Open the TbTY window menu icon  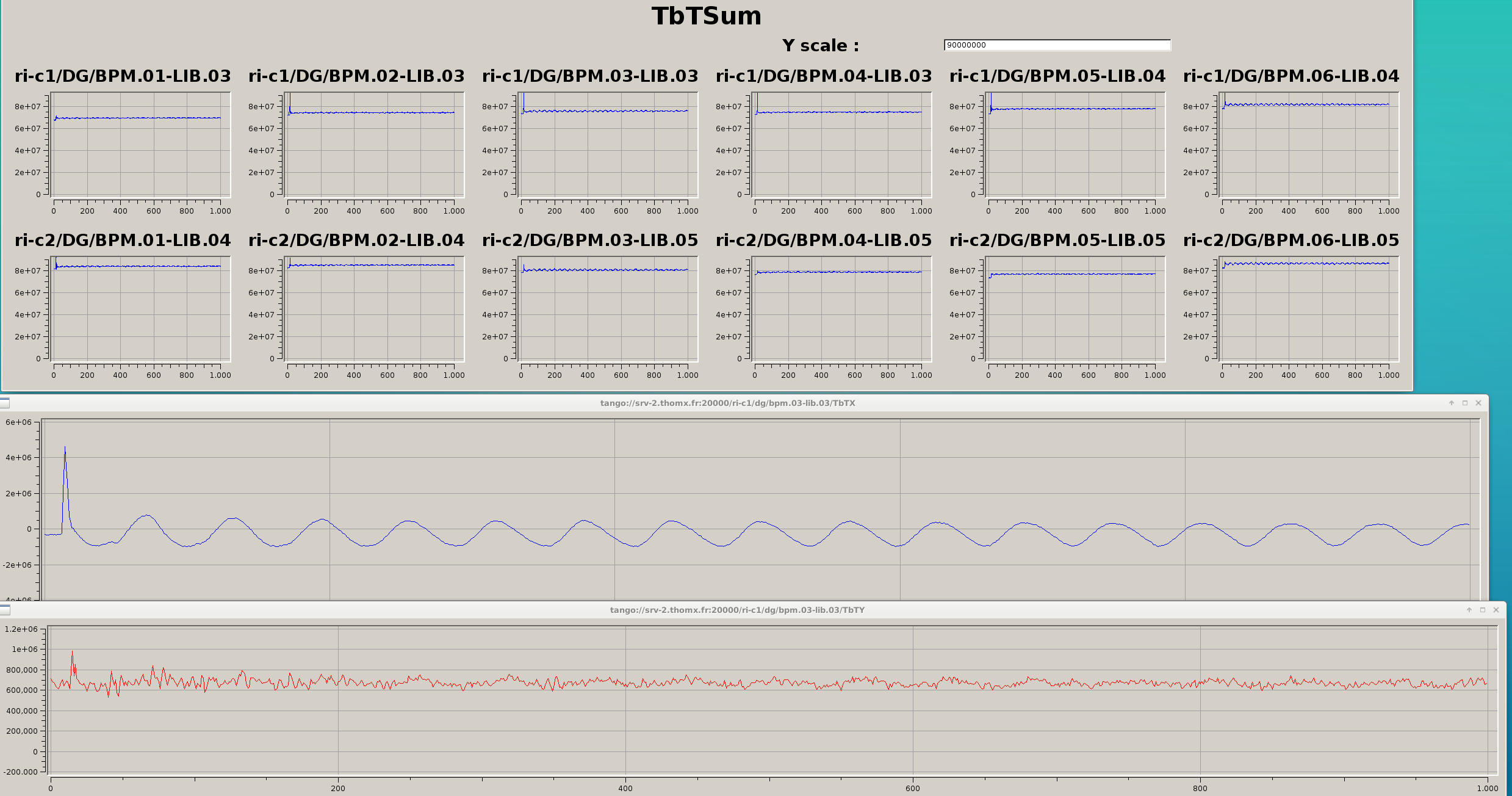[x=4, y=610]
